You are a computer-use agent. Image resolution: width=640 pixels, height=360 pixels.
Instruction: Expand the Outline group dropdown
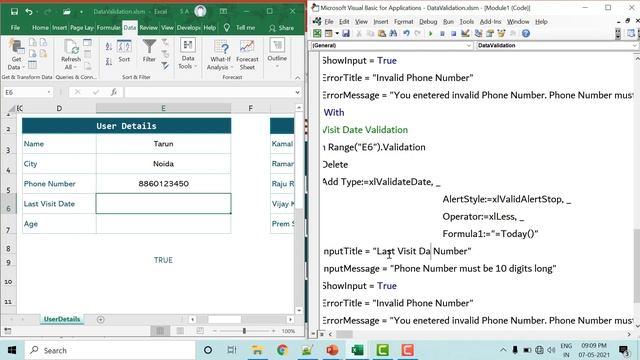(x=277, y=53)
